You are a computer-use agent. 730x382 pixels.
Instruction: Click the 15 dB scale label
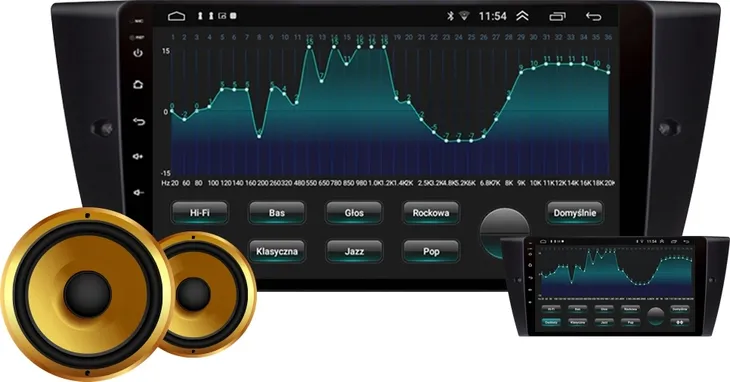click(166, 51)
